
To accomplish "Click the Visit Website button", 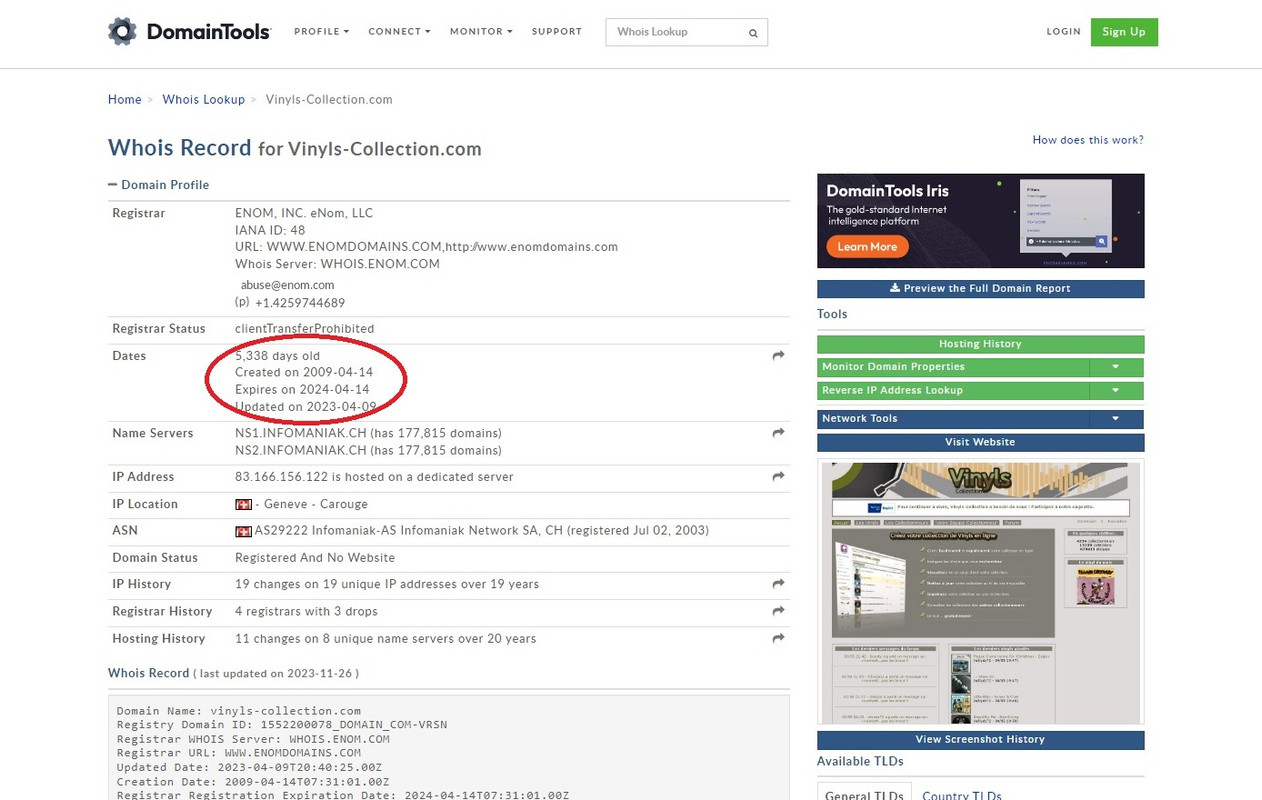I will [x=980, y=442].
